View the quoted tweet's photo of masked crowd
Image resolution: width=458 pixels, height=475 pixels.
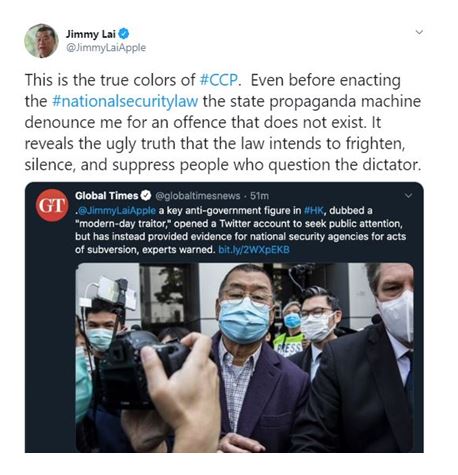pyautogui.click(x=244, y=357)
